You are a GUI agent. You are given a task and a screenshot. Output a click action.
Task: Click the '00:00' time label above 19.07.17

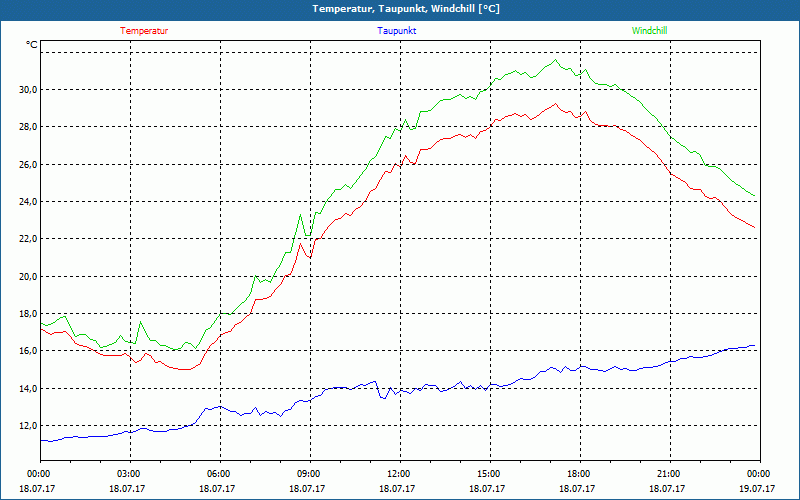758,474
